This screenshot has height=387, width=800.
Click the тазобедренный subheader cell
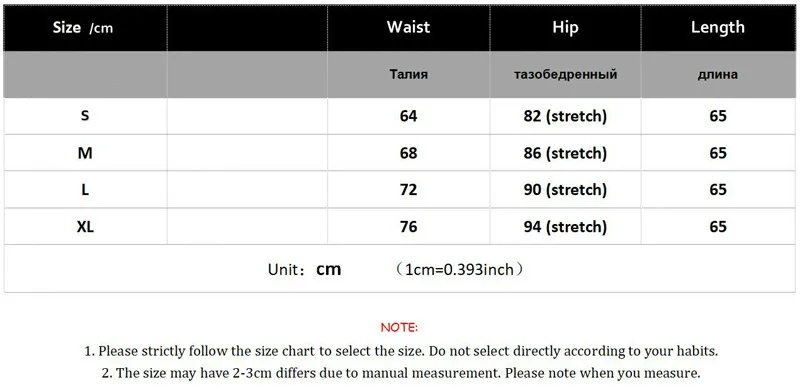tap(565, 74)
